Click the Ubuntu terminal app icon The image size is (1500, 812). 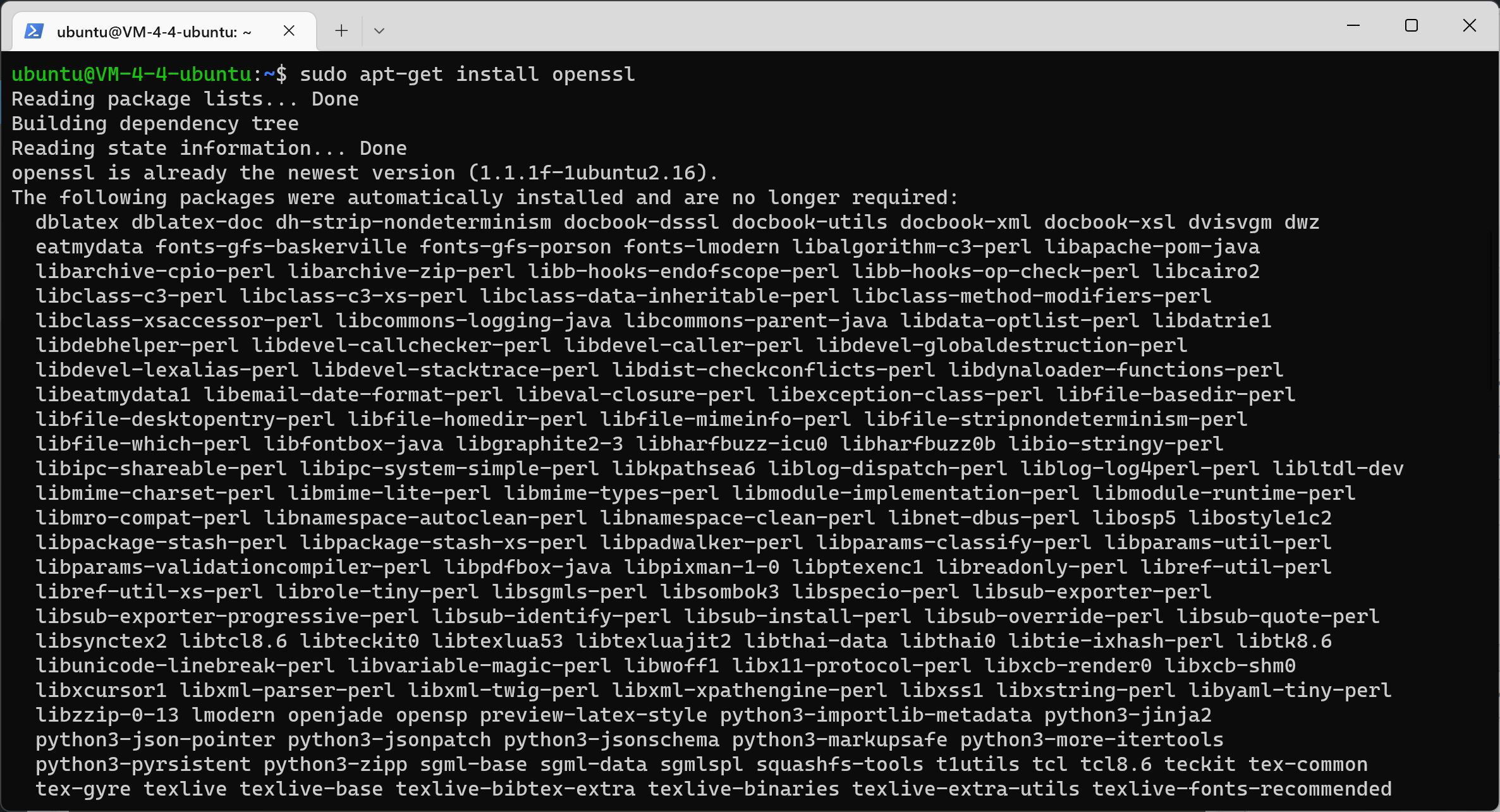[x=36, y=30]
